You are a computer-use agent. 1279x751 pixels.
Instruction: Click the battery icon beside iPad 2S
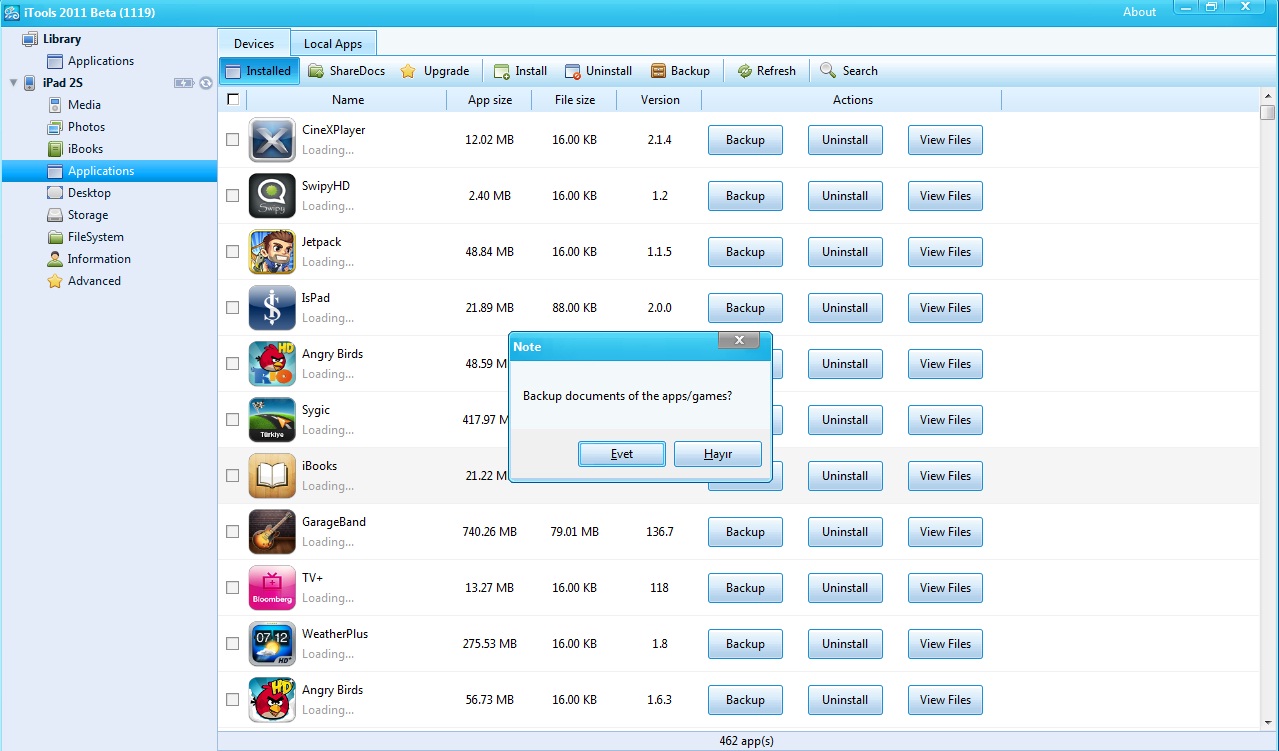184,83
